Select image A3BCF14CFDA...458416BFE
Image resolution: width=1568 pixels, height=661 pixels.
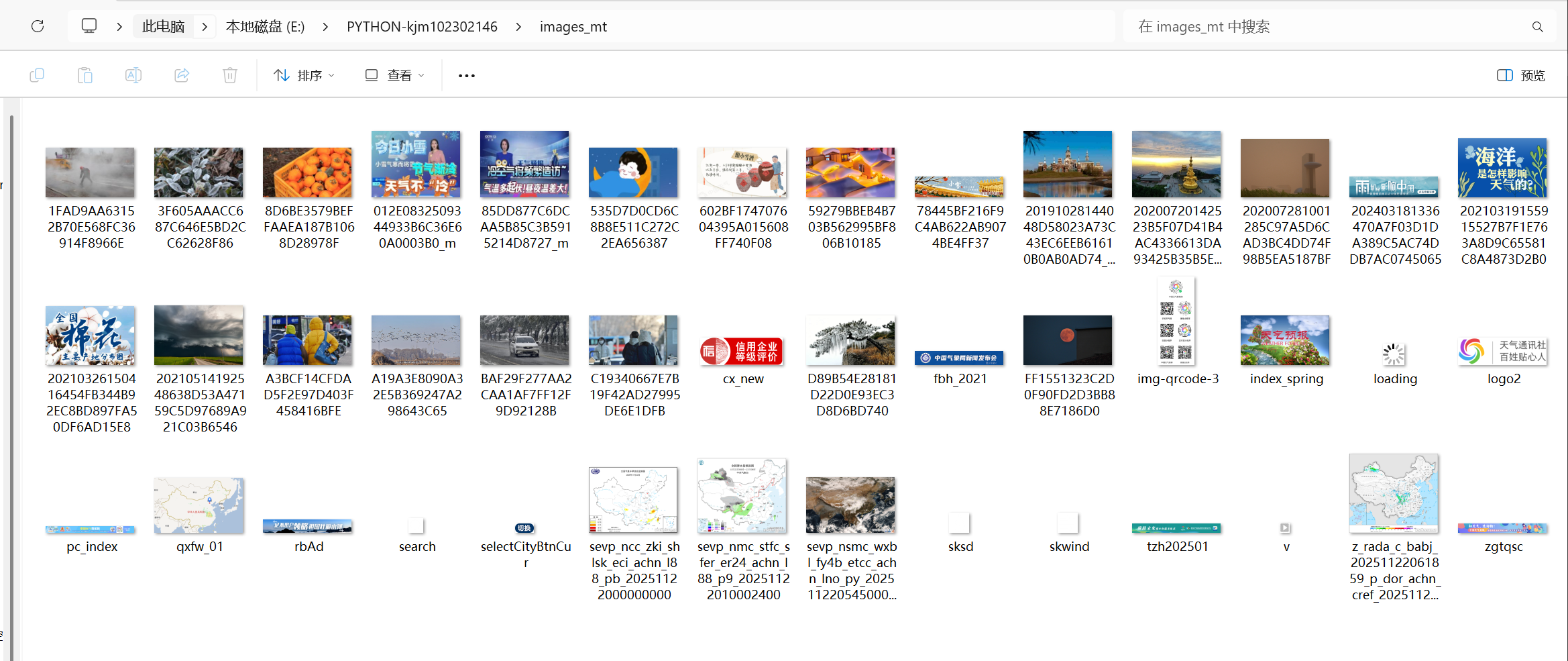307,340
